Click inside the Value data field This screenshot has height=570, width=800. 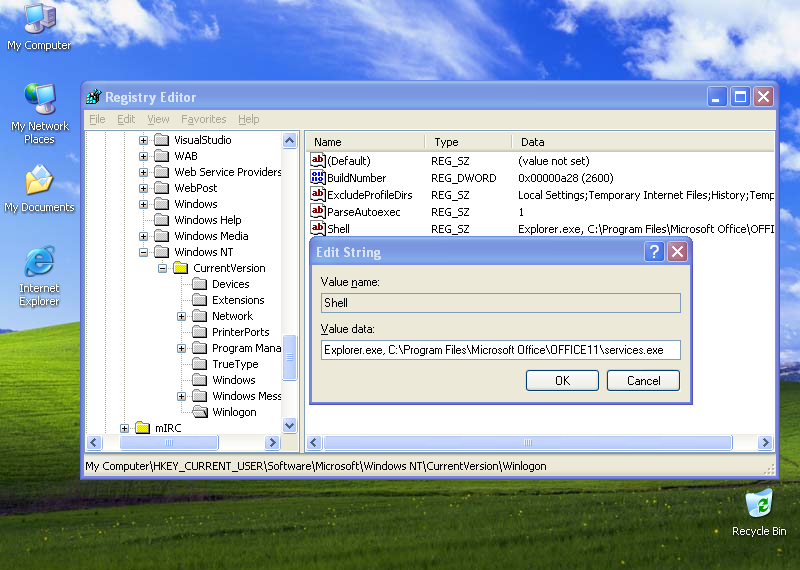point(501,350)
